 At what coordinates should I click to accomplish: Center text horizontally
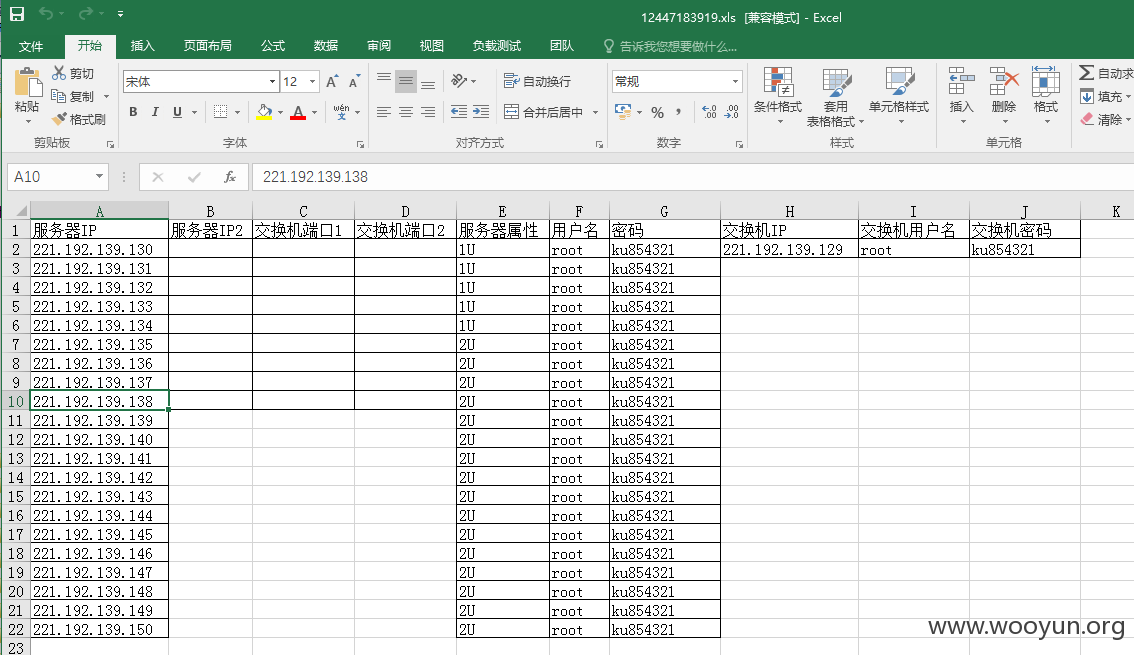tap(406, 112)
